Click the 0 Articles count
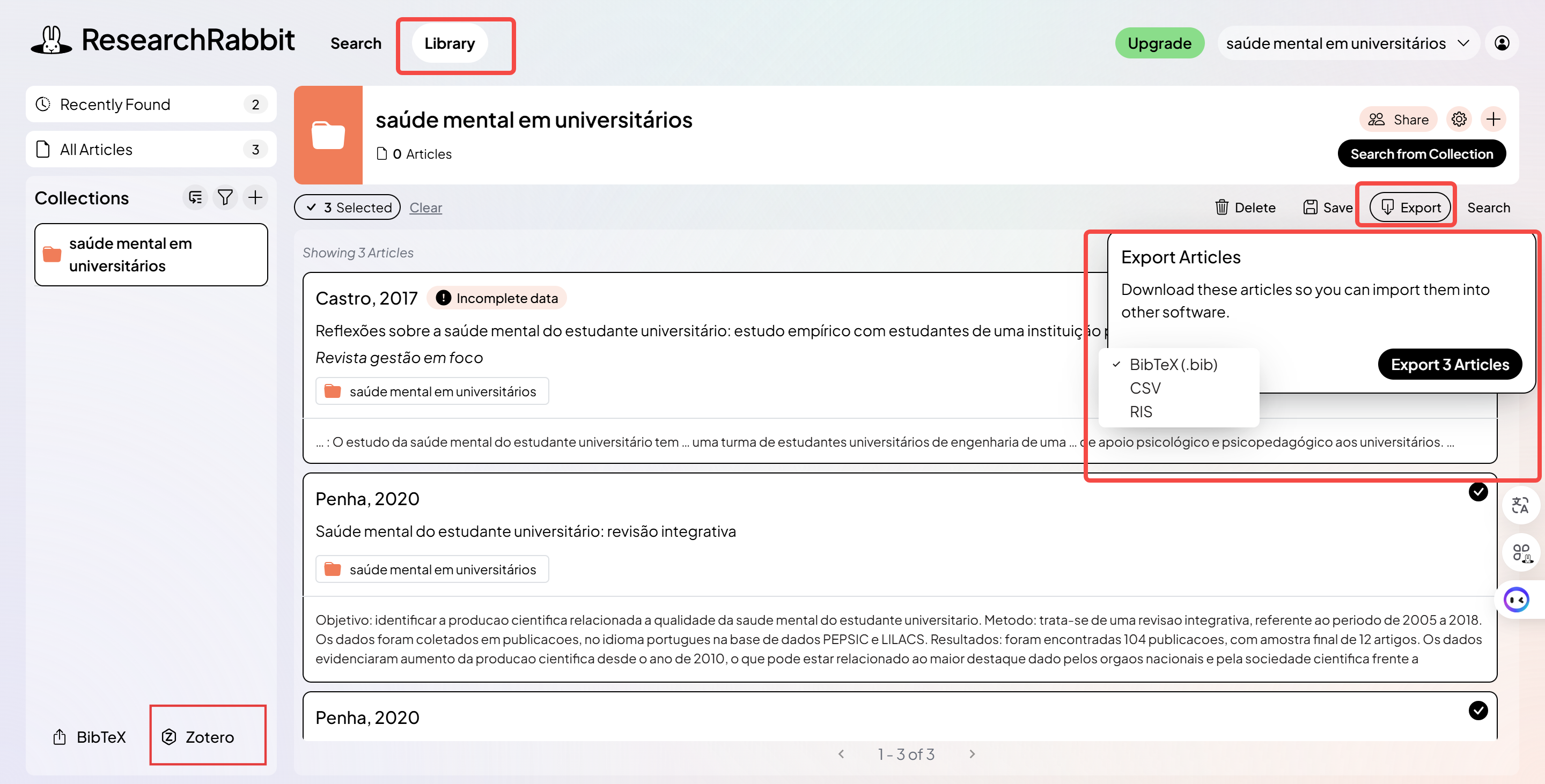Screen dimensions: 1545x784 [x=414, y=154]
